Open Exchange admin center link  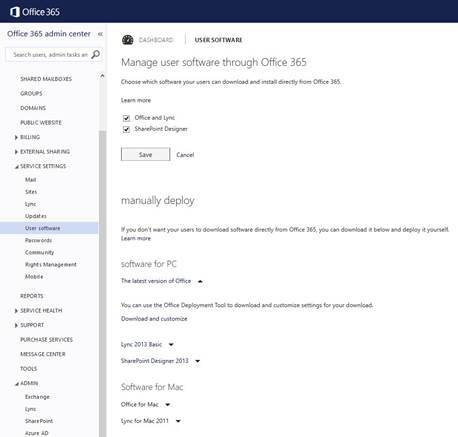(x=37, y=397)
